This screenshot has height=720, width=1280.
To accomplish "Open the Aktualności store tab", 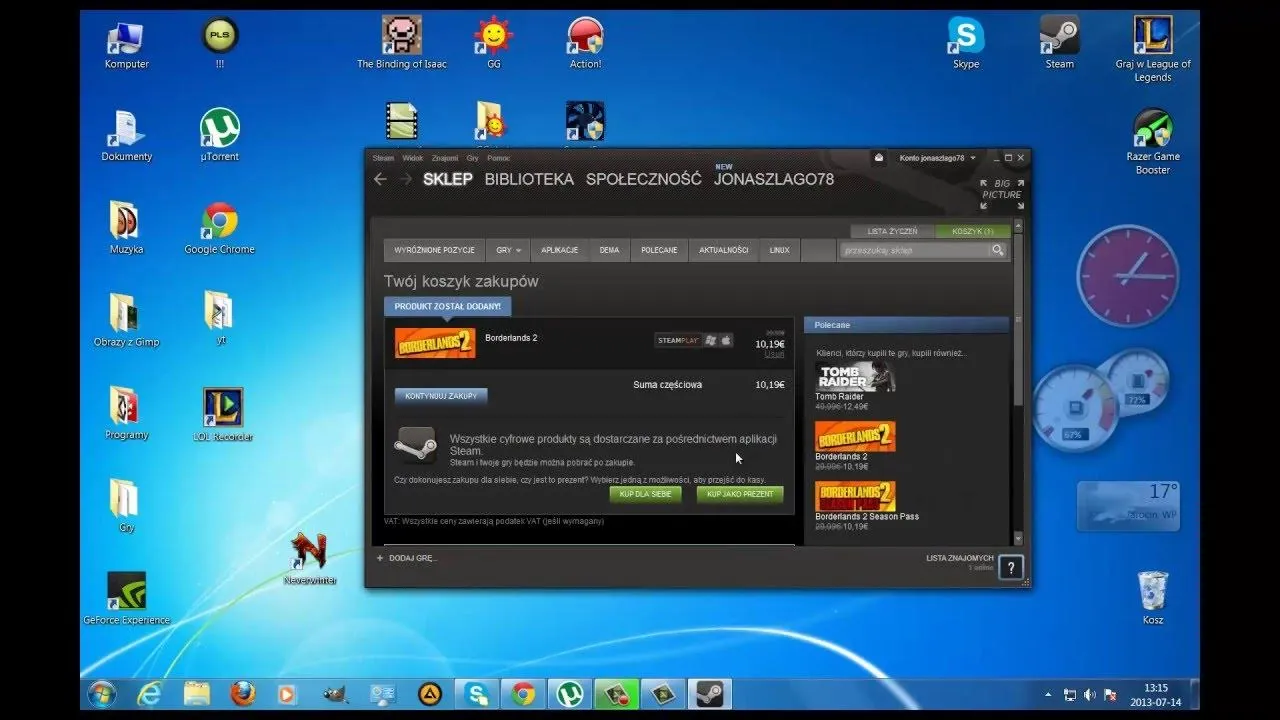I will point(724,250).
